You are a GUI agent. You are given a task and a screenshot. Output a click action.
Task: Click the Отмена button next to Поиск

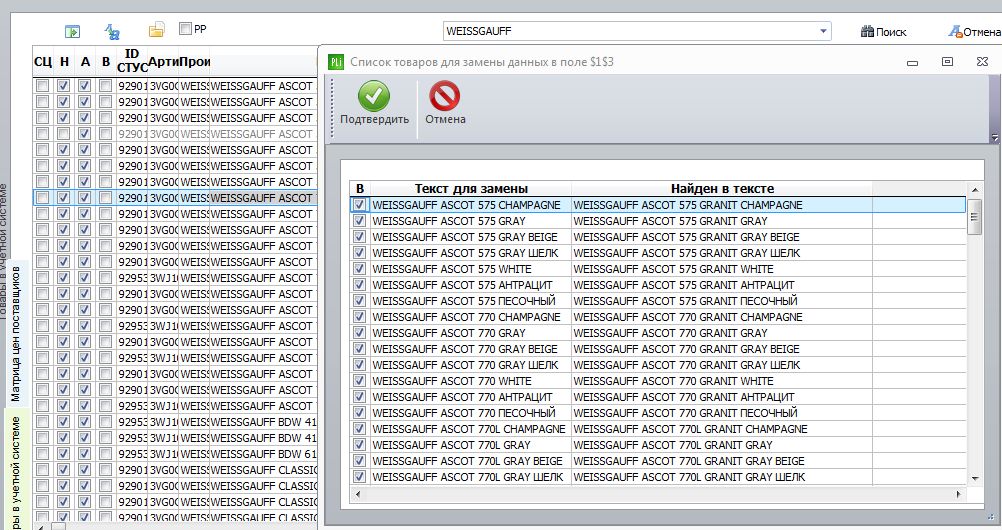pyautogui.click(x=974, y=31)
